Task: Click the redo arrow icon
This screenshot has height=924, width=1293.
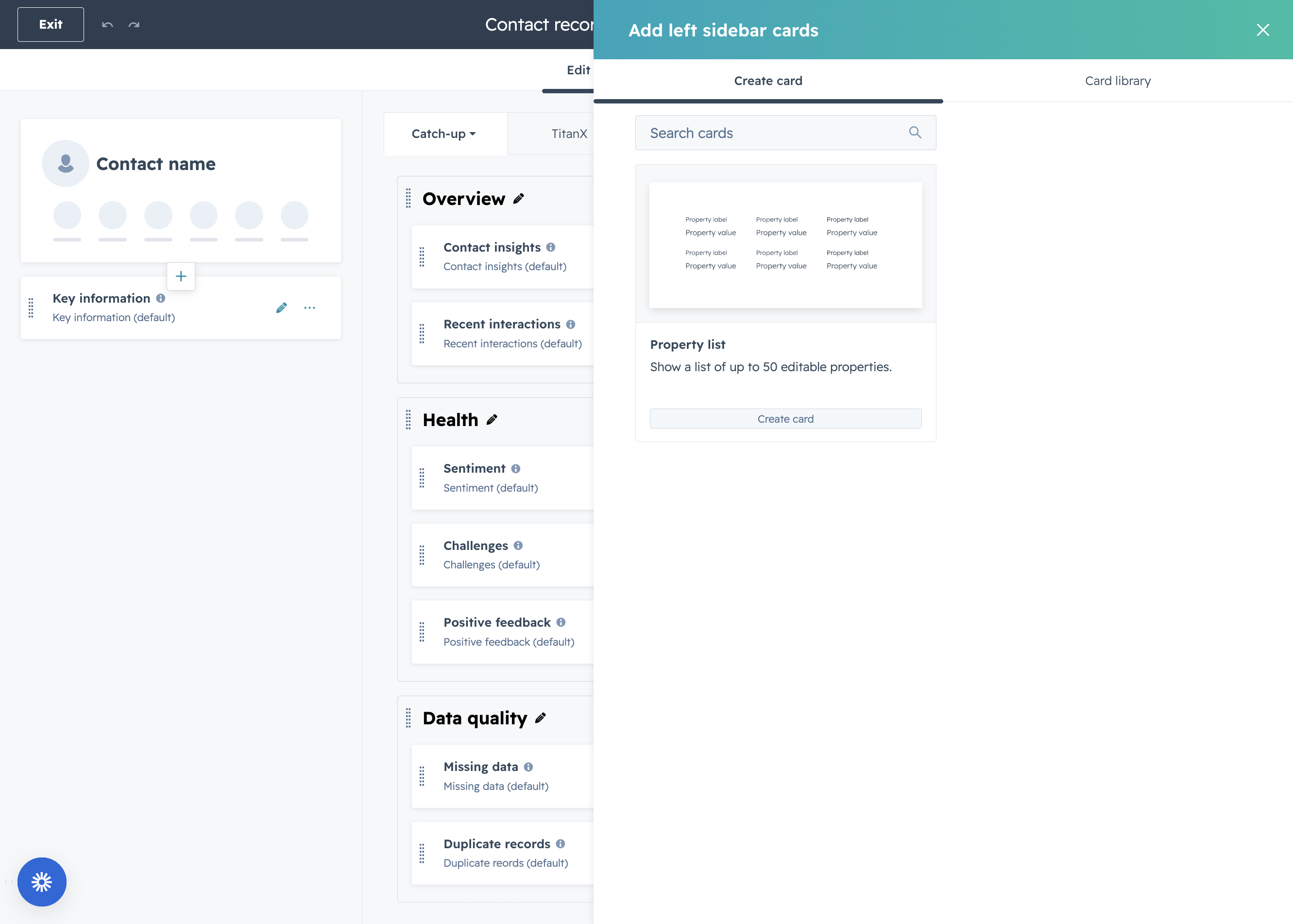Action: [x=134, y=24]
